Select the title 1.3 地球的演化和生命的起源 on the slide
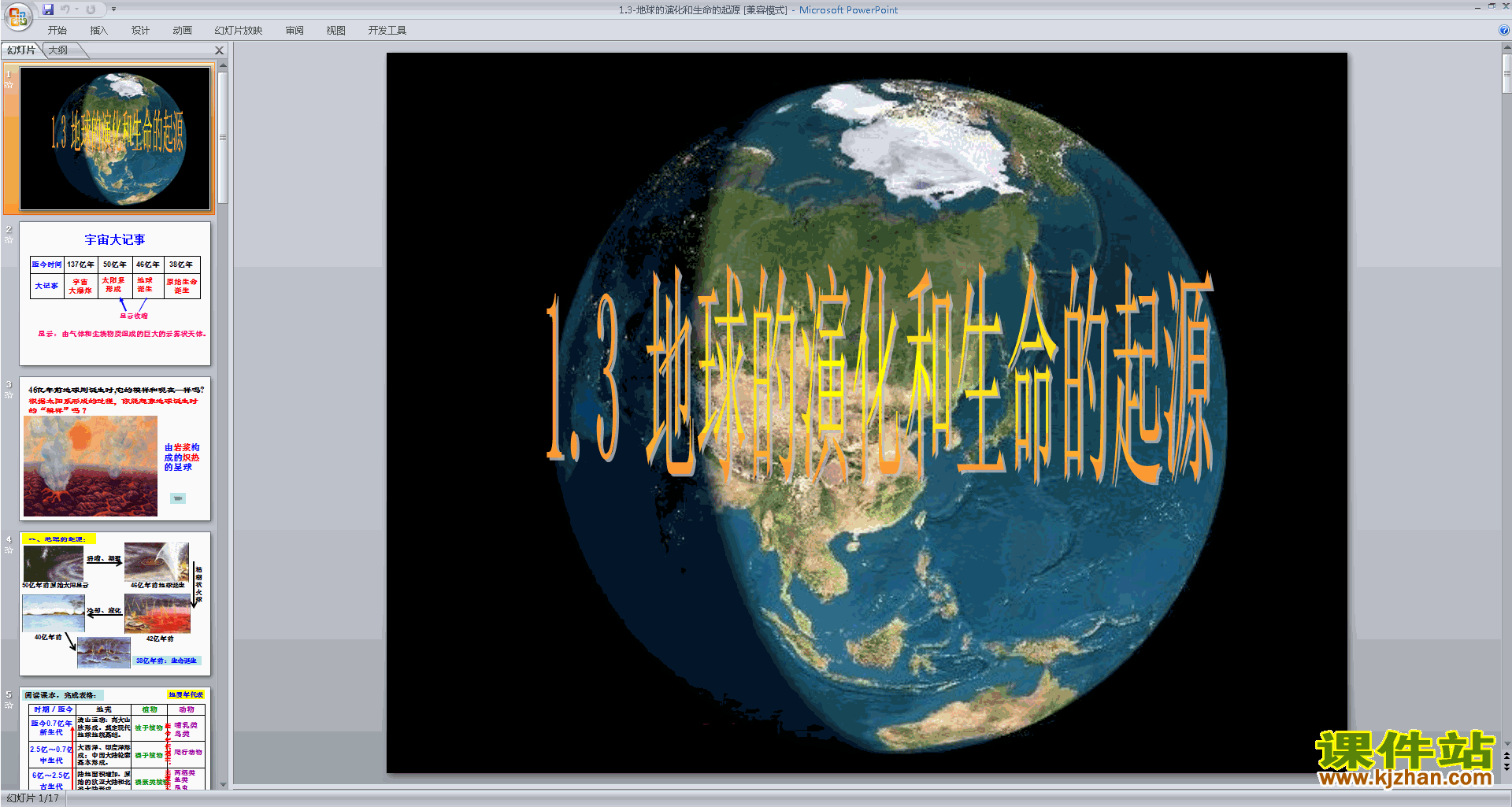This screenshot has width=1512, height=807. click(x=880, y=374)
